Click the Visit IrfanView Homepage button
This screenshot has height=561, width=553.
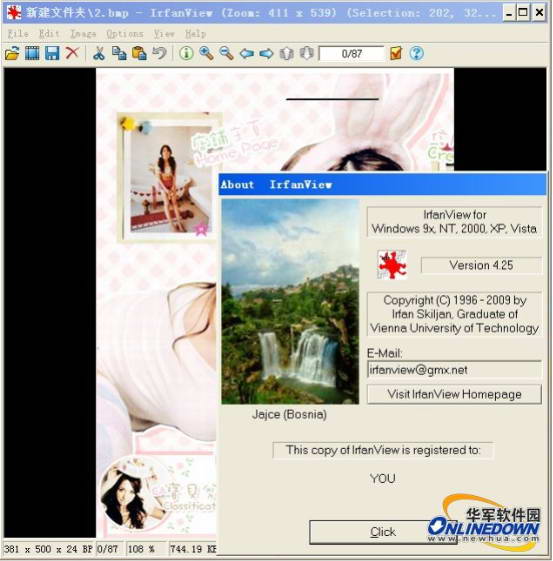coord(454,394)
